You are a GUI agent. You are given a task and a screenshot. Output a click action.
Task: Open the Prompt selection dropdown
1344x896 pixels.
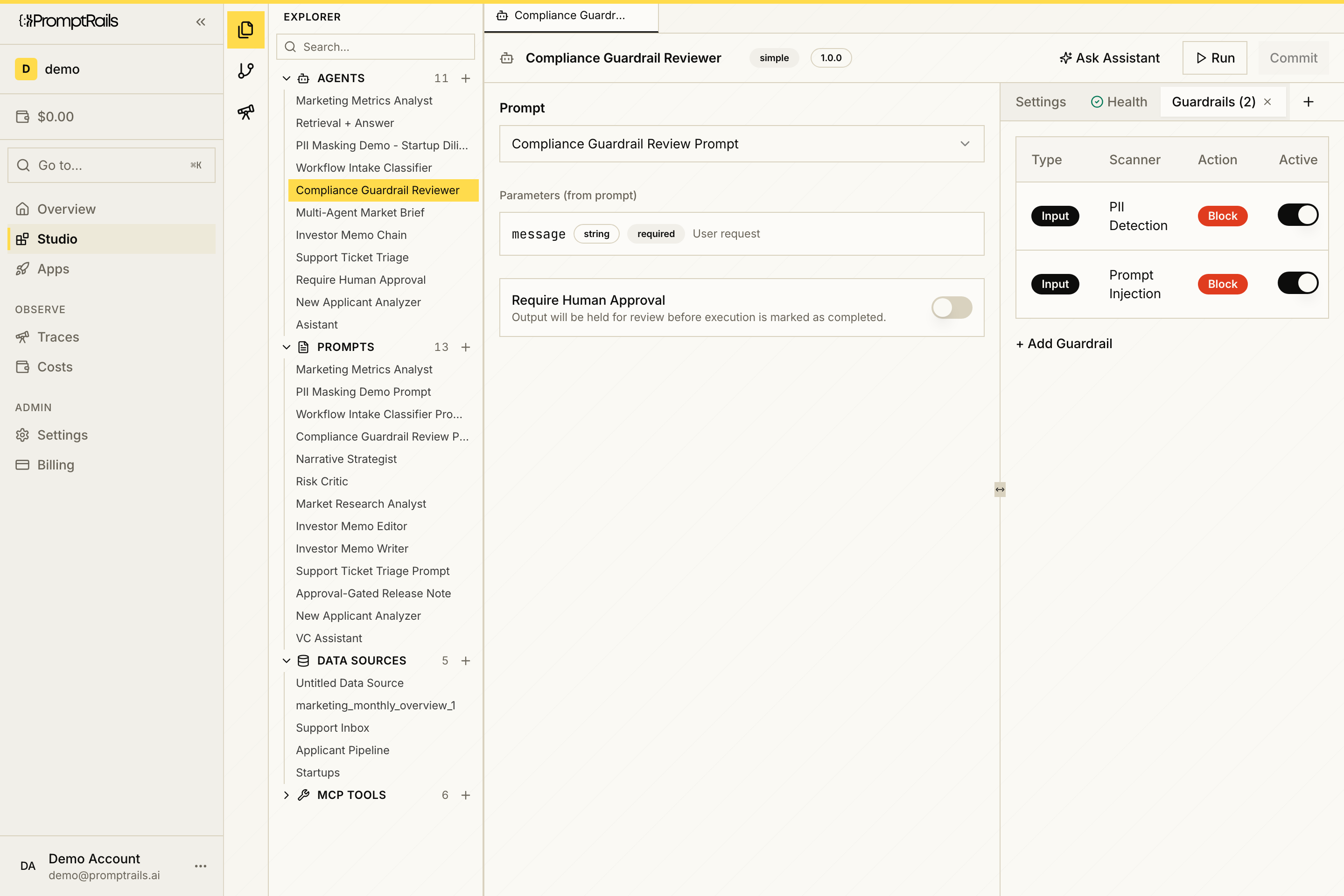click(742, 144)
